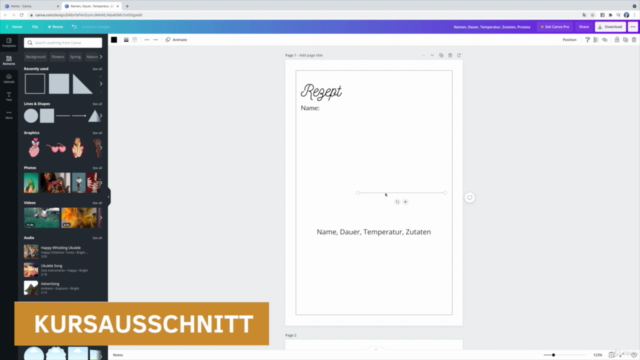The height and width of the screenshot is (360, 640).
Task: Click the Download button
Action: [x=610, y=27]
